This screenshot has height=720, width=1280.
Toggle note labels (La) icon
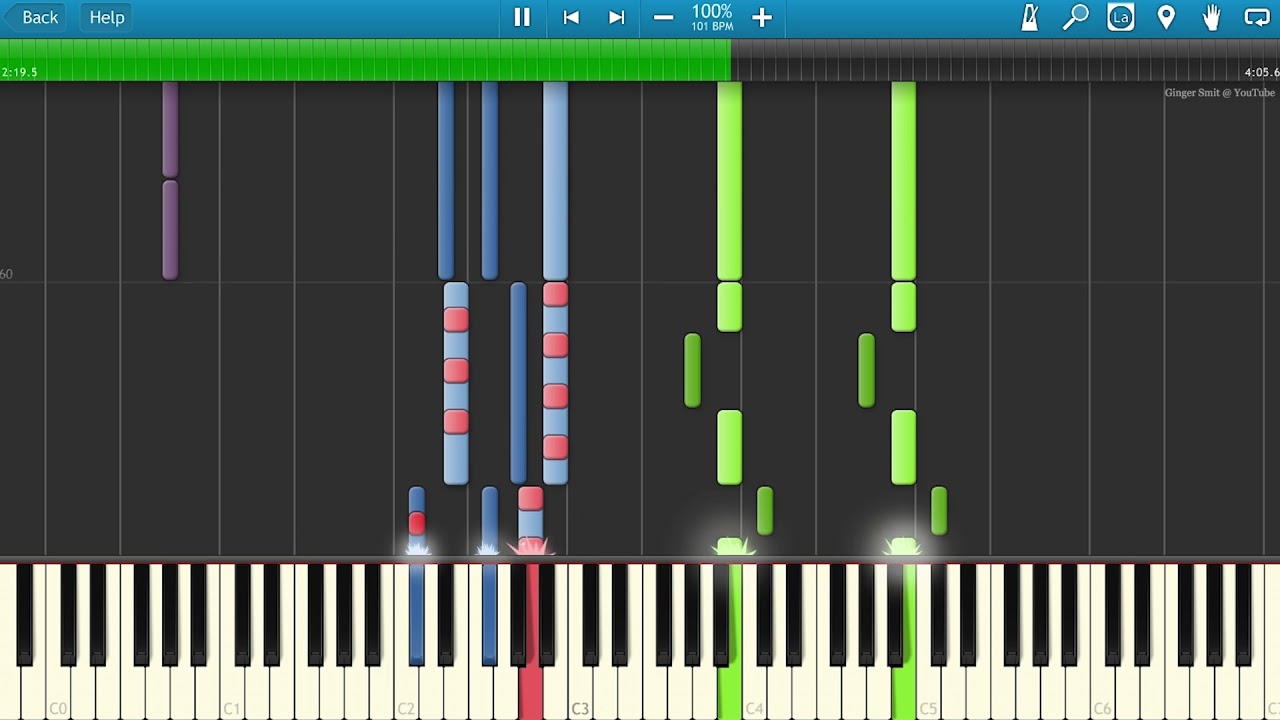pyautogui.click(x=1121, y=17)
